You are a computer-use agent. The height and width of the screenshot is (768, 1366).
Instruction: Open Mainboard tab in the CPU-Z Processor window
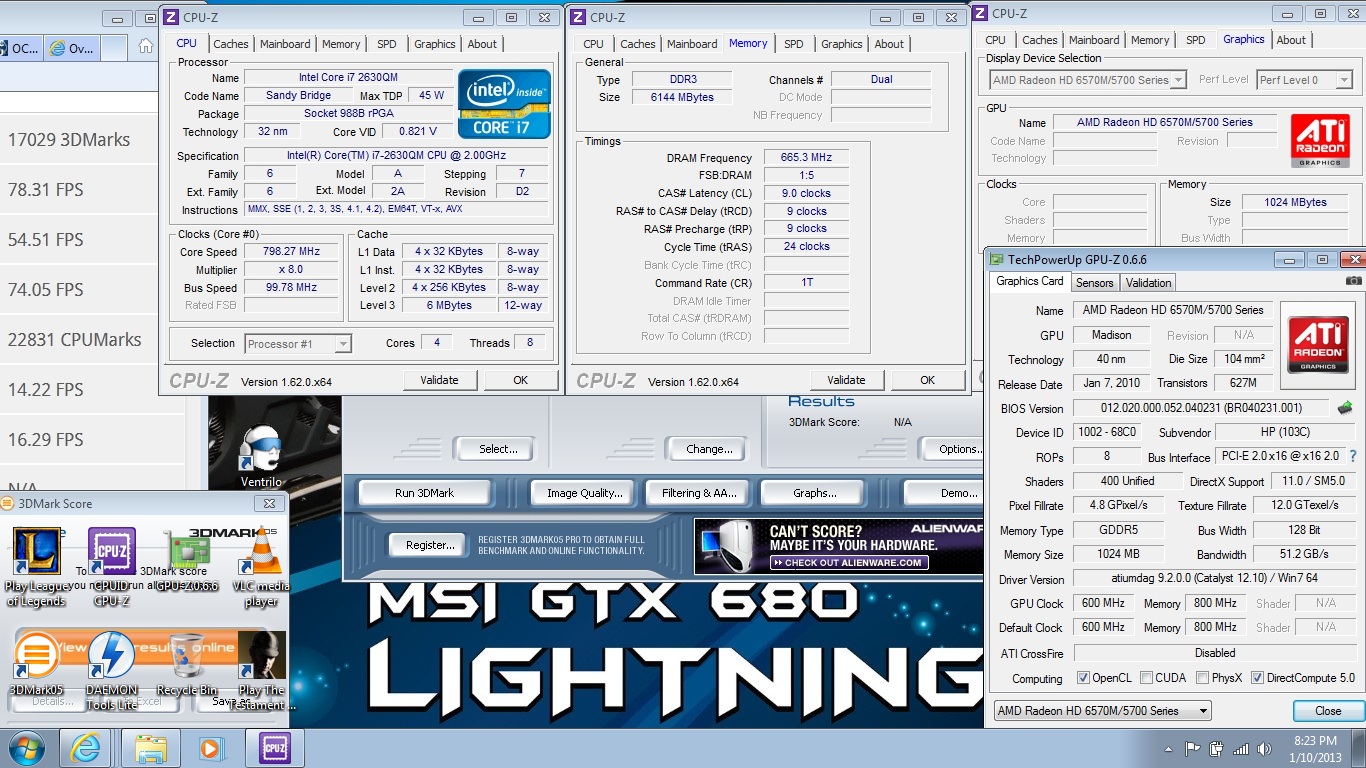(x=285, y=44)
